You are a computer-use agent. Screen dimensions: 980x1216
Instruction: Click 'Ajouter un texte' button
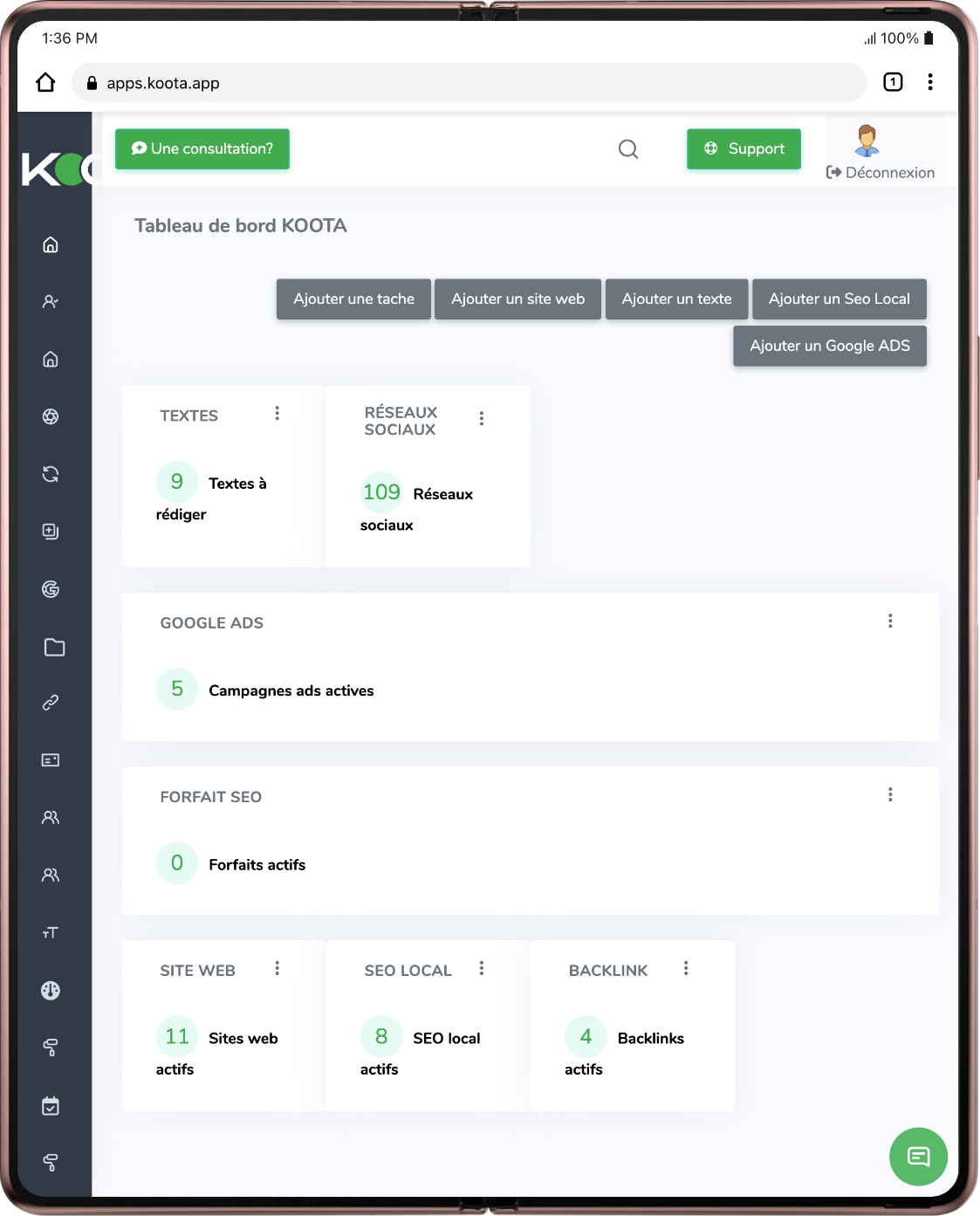(676, 299)
